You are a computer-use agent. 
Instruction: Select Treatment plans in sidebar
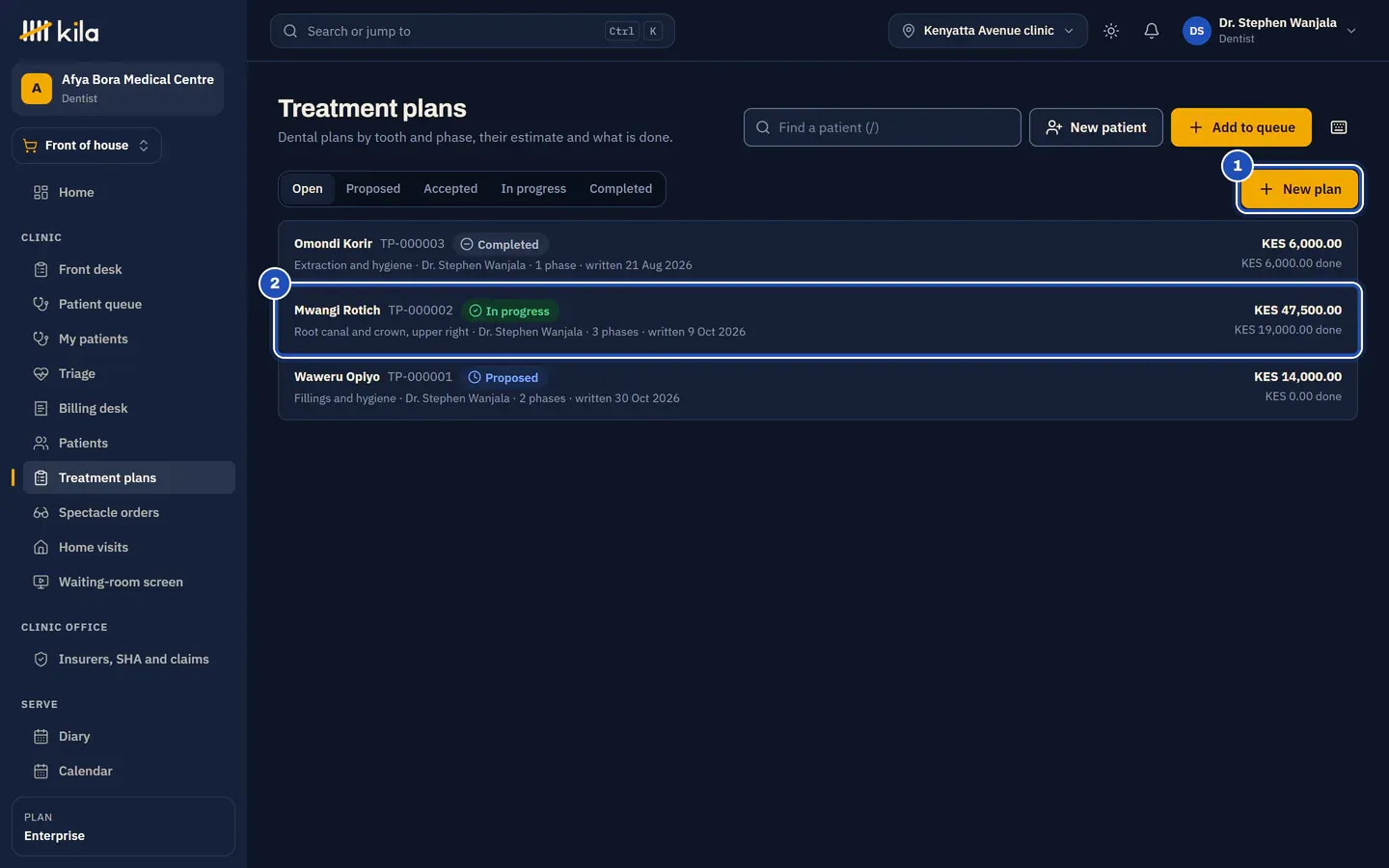(129, 477)
